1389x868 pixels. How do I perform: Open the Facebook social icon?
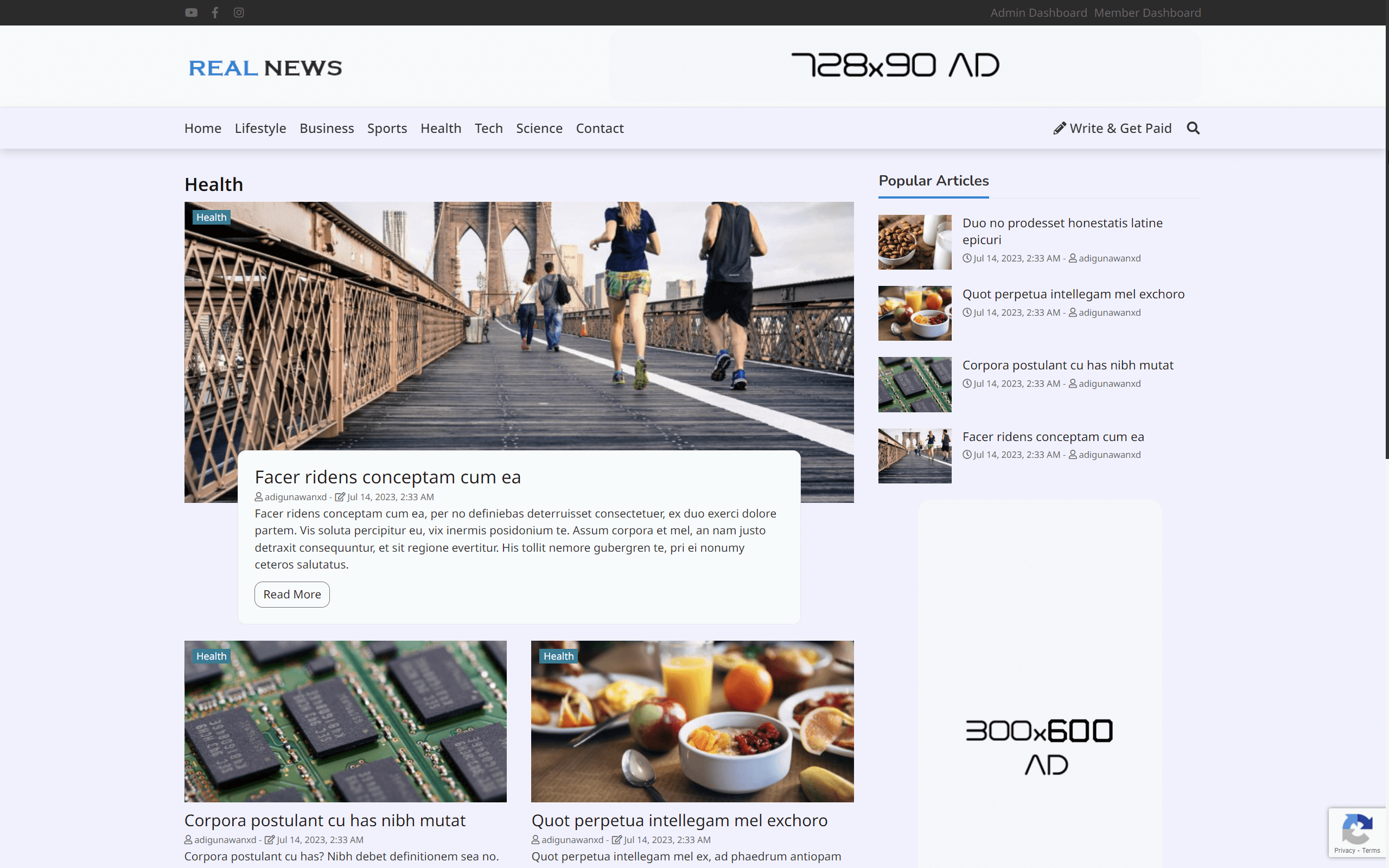[x=215, y=12]
